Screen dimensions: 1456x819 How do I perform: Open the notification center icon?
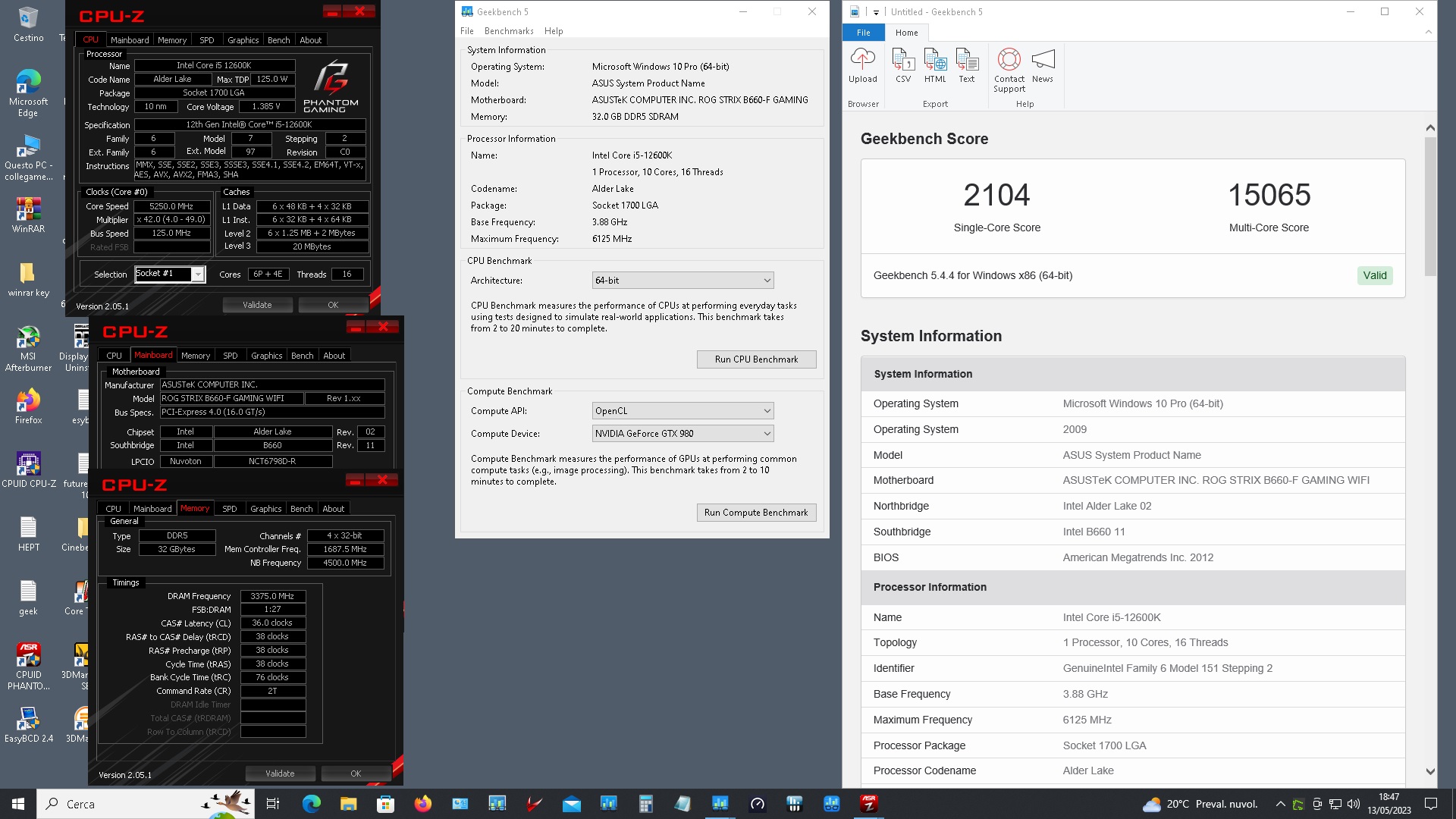tap(1431, 804)
